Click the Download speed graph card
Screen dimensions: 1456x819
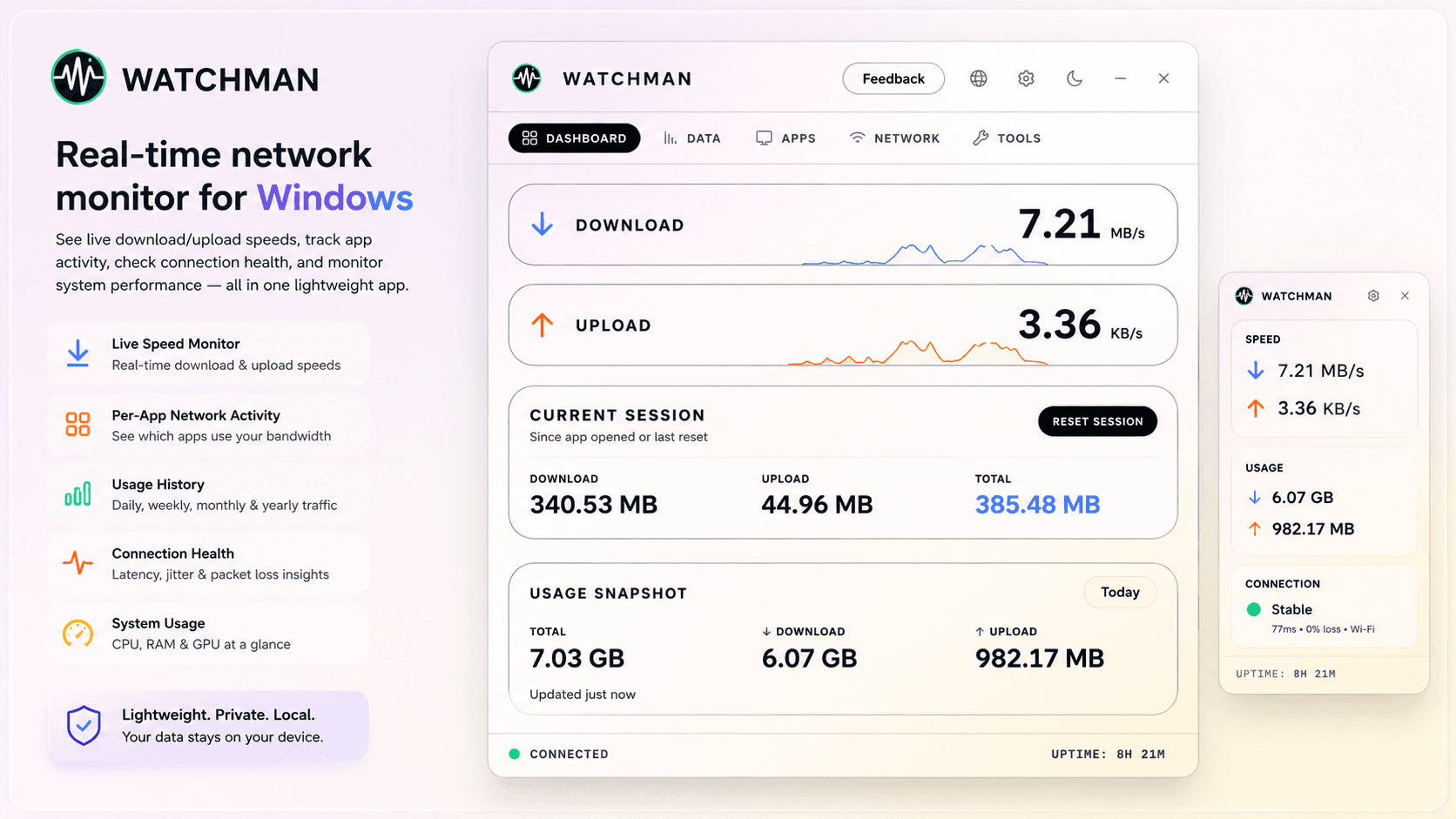843,225
